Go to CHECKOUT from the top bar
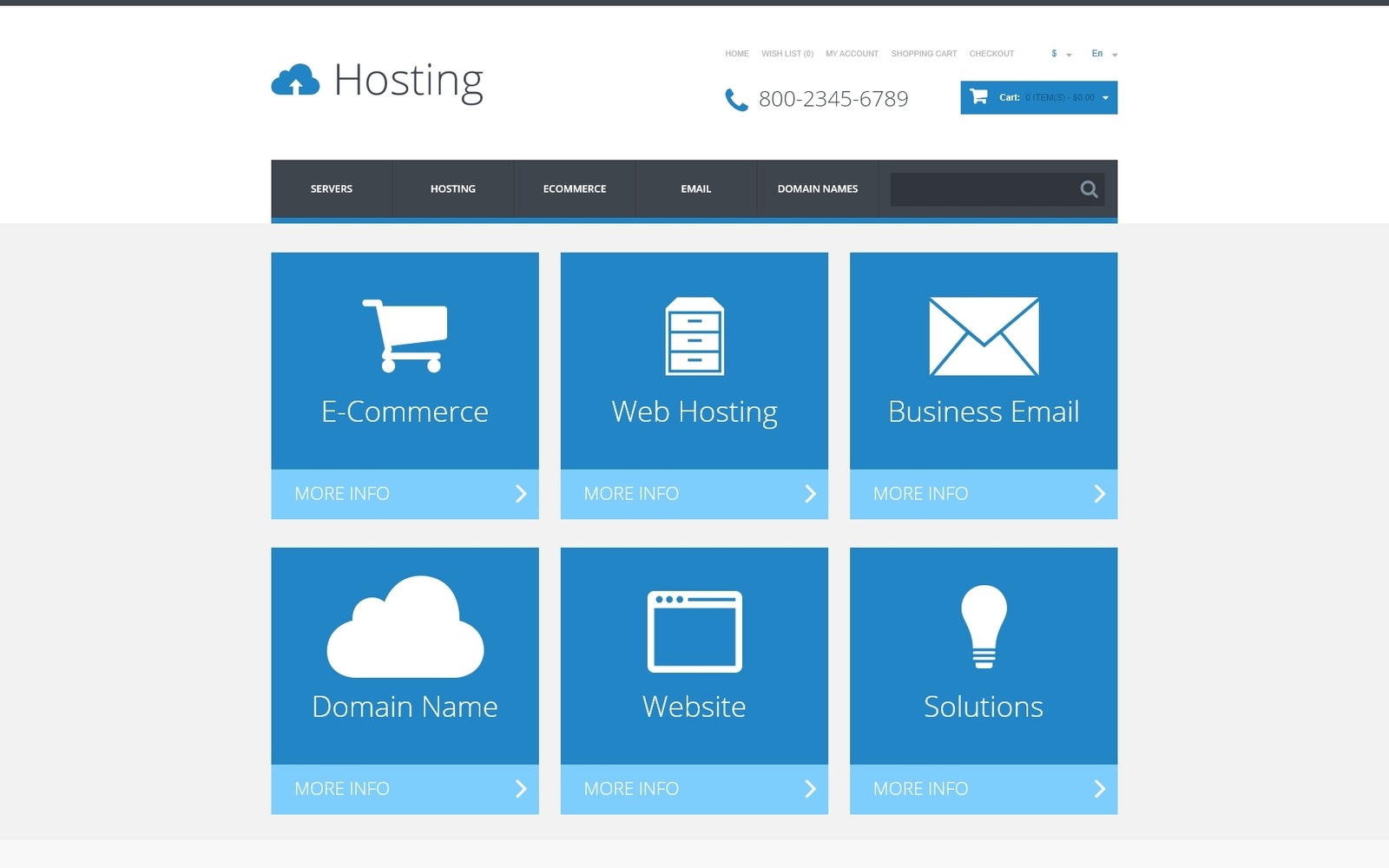Screen dimensions: 1389x868 click(991, 53)
